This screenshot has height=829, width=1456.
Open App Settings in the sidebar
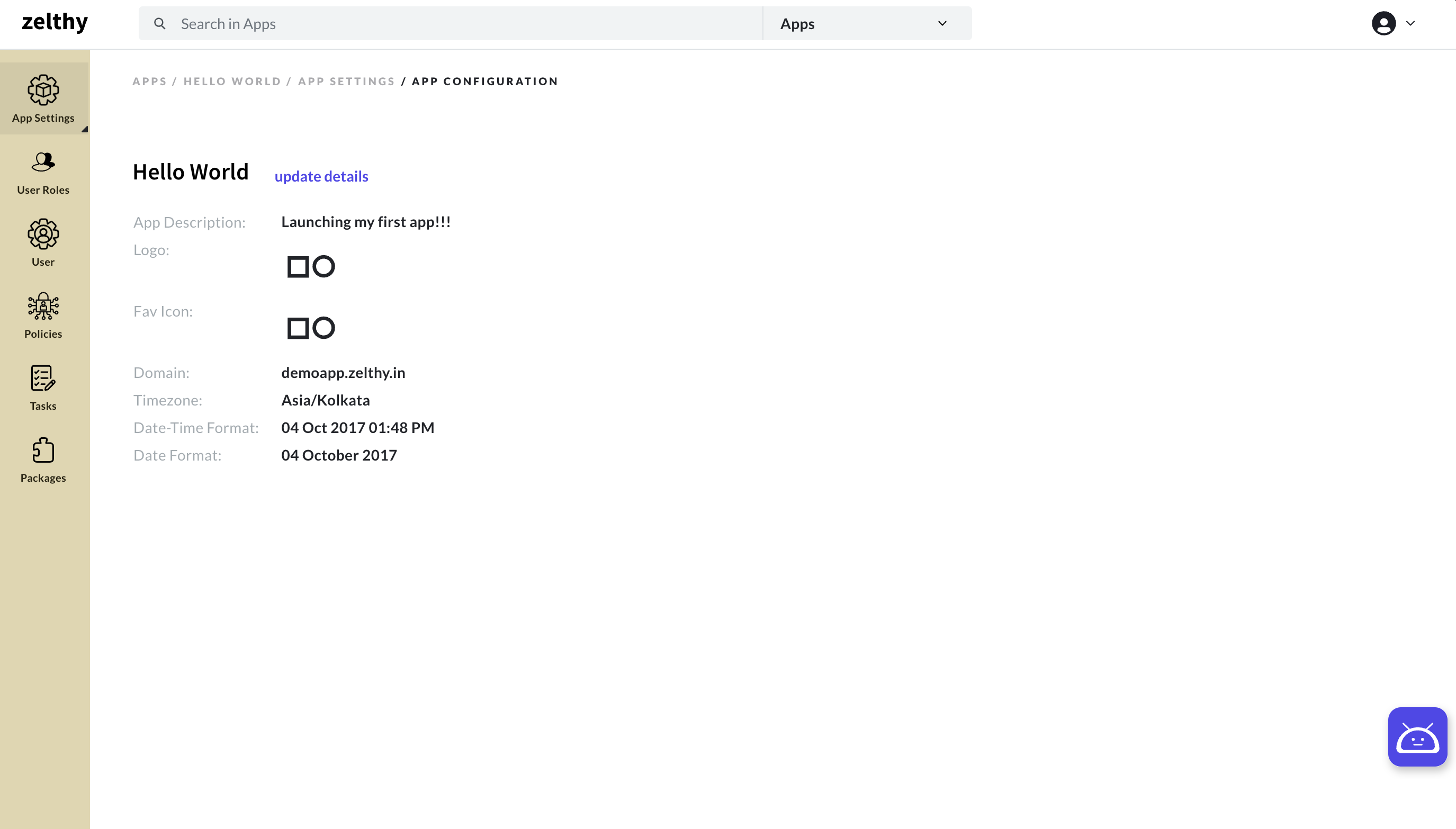(44, 98)
